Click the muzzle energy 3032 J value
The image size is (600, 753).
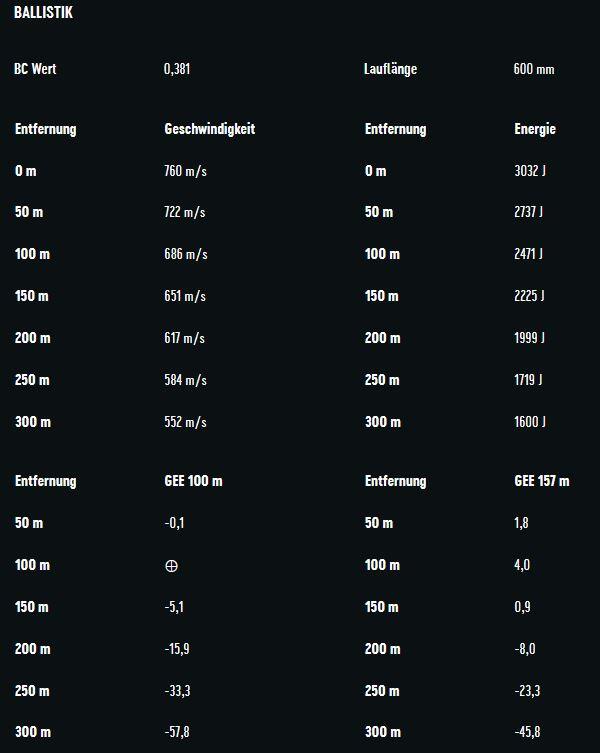pos(530,171)
